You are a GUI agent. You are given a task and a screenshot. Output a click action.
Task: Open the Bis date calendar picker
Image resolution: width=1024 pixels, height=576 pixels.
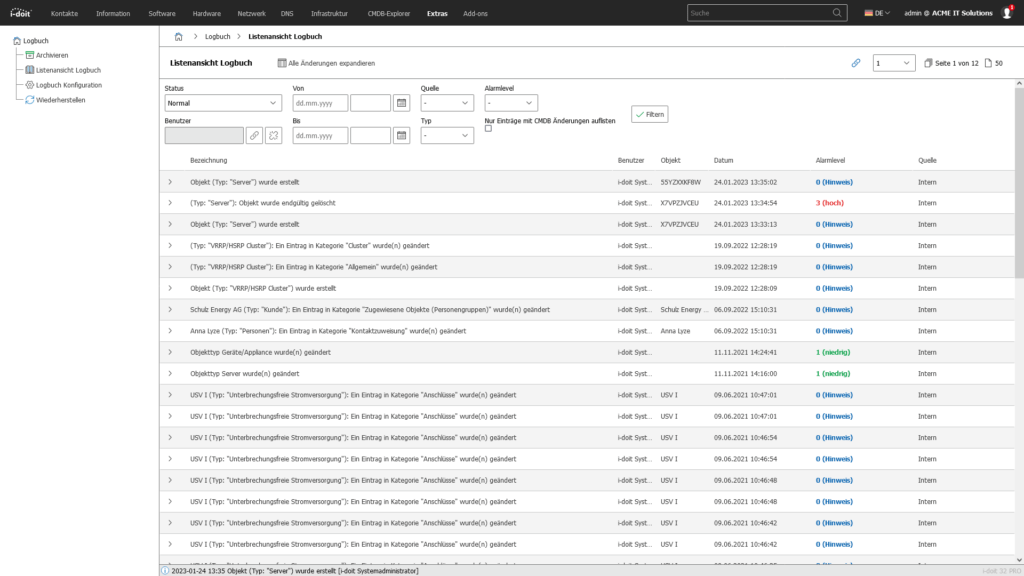point(401,135)
